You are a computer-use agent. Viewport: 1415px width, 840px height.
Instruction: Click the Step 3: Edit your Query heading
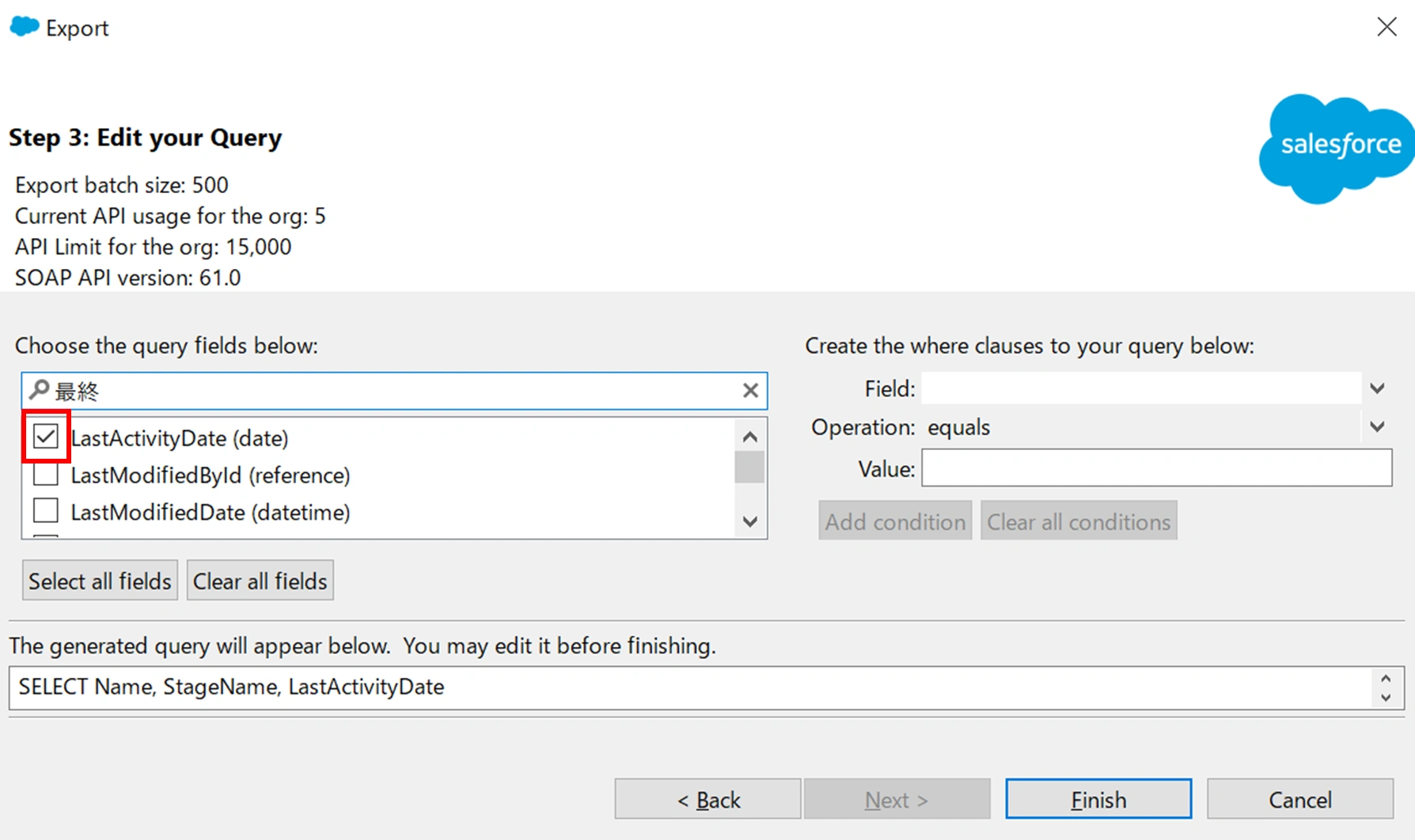pyautogui.click(x=146, y=138)
